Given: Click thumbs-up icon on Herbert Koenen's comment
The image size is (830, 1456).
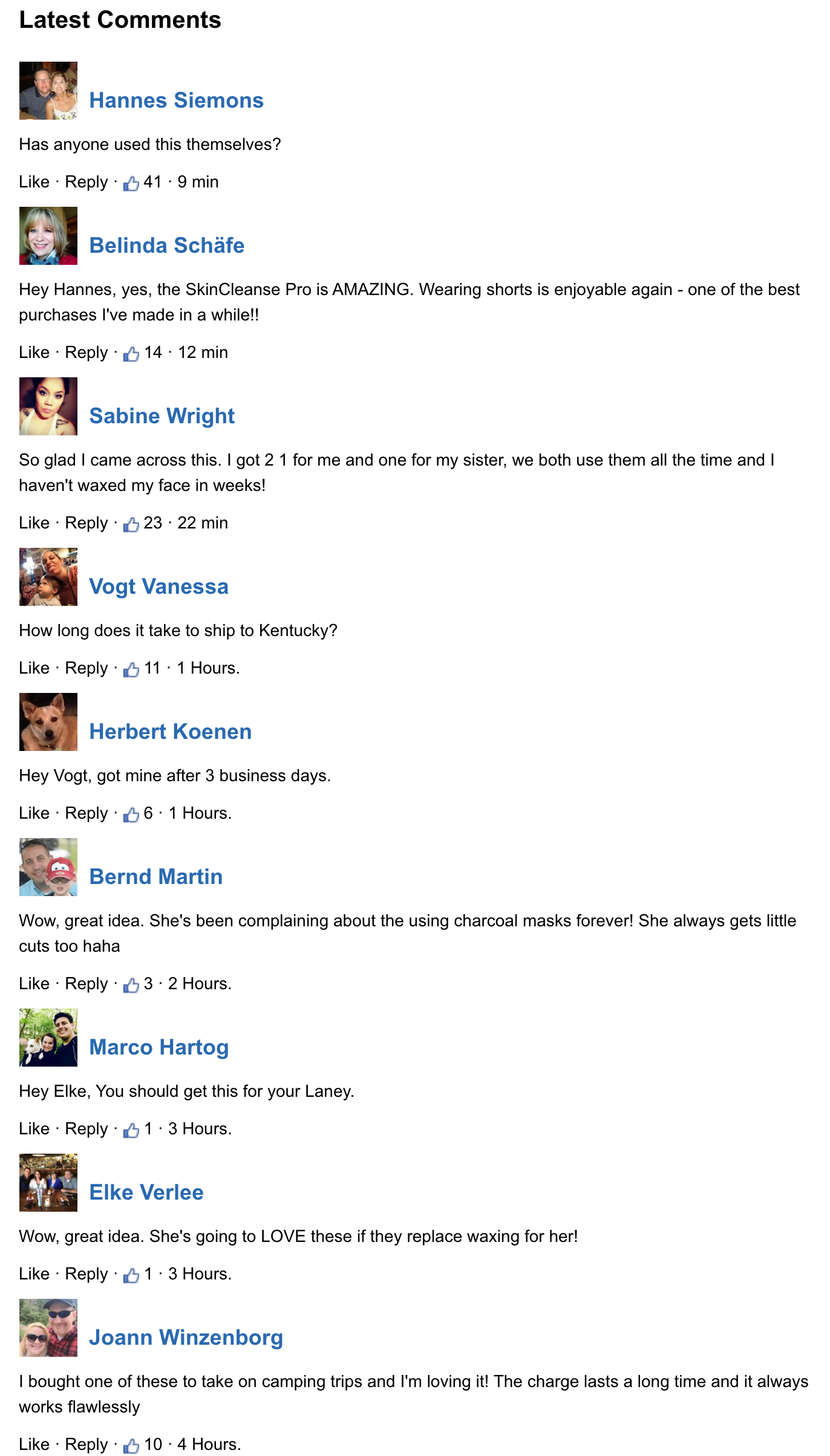Looking at the screenshot, I should pos(131,814).
